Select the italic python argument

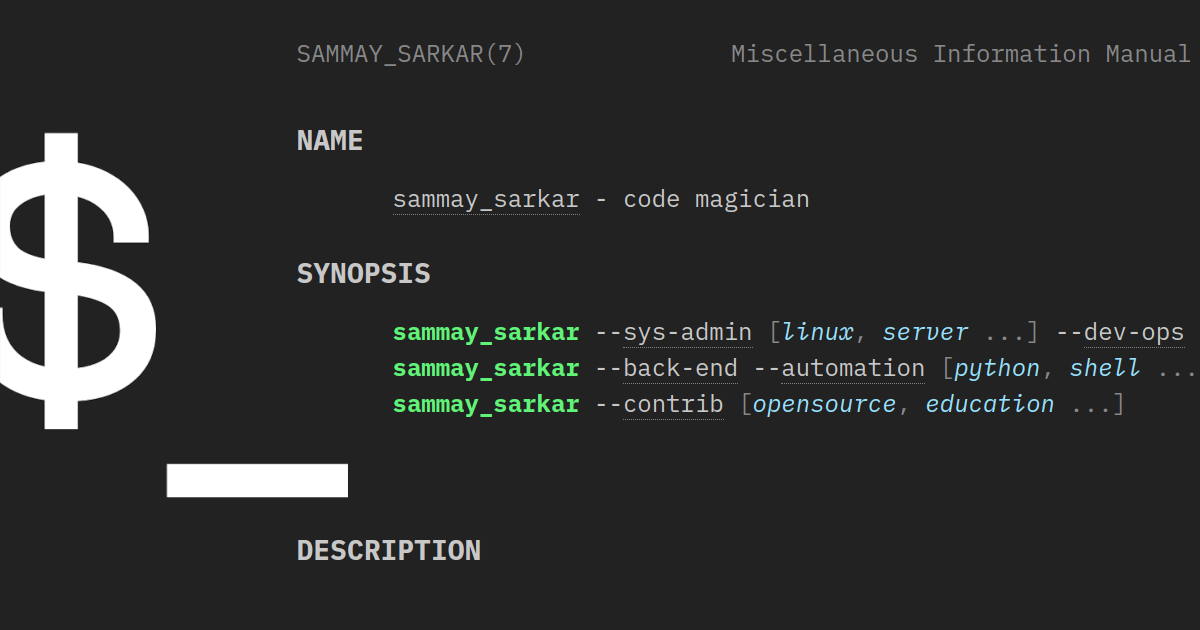pos(997,368)
